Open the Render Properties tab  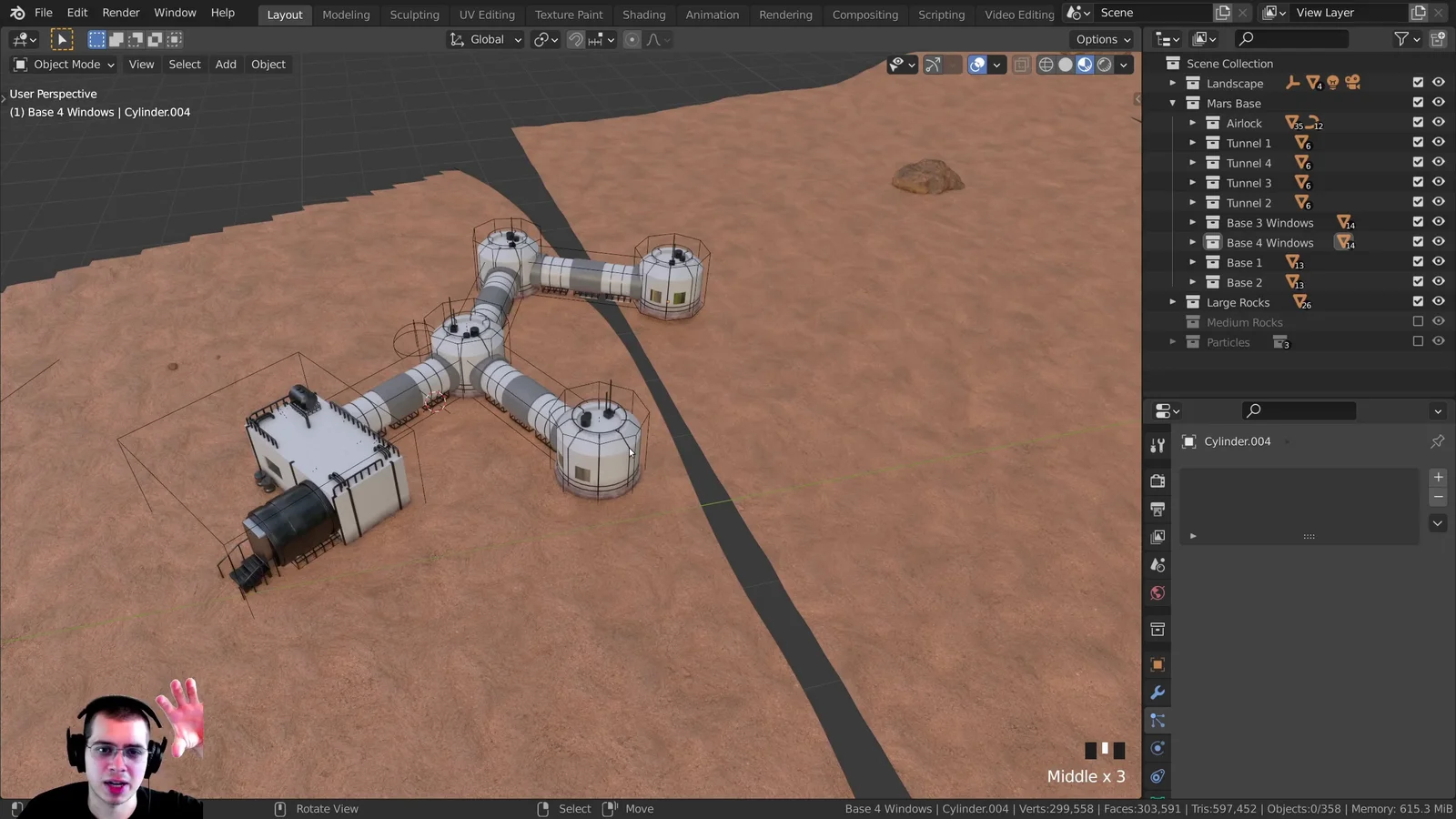click(1157, 480)
